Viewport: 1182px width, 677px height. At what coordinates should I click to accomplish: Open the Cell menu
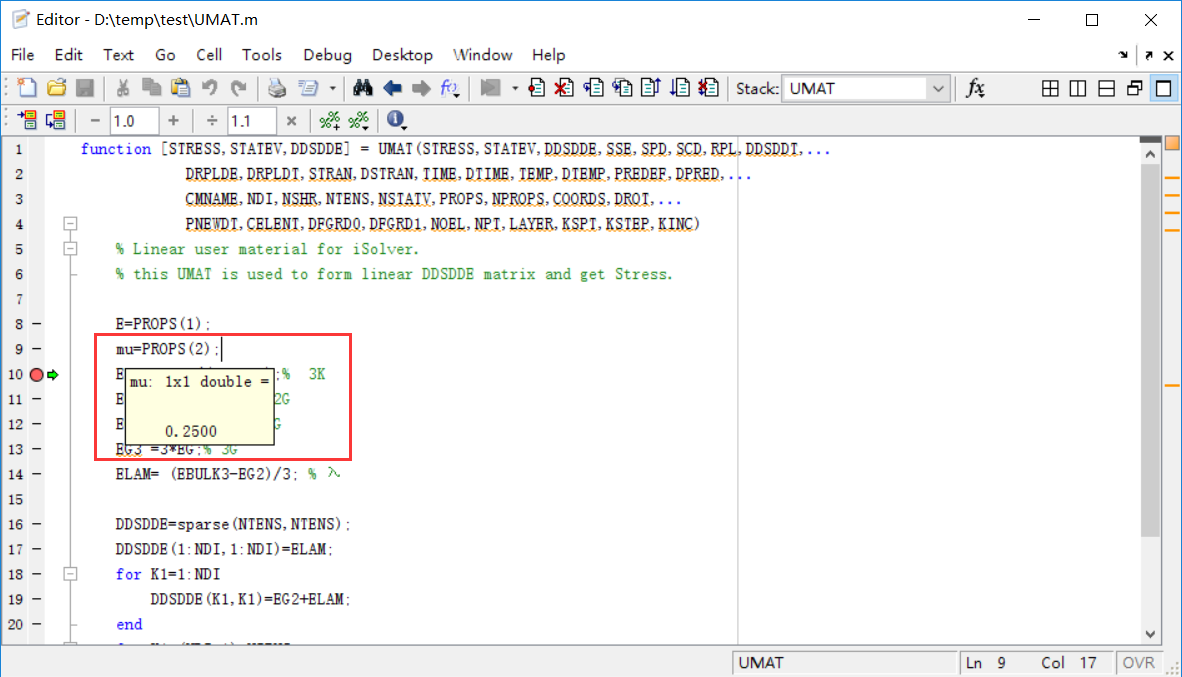[209, 55]
